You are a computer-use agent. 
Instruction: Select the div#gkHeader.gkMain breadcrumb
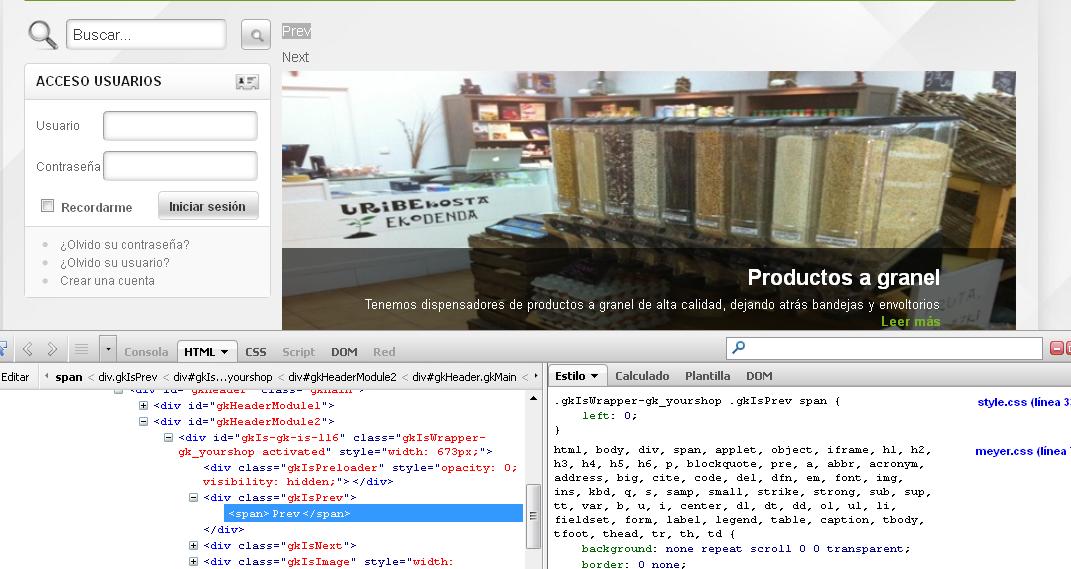pos(464,376)
